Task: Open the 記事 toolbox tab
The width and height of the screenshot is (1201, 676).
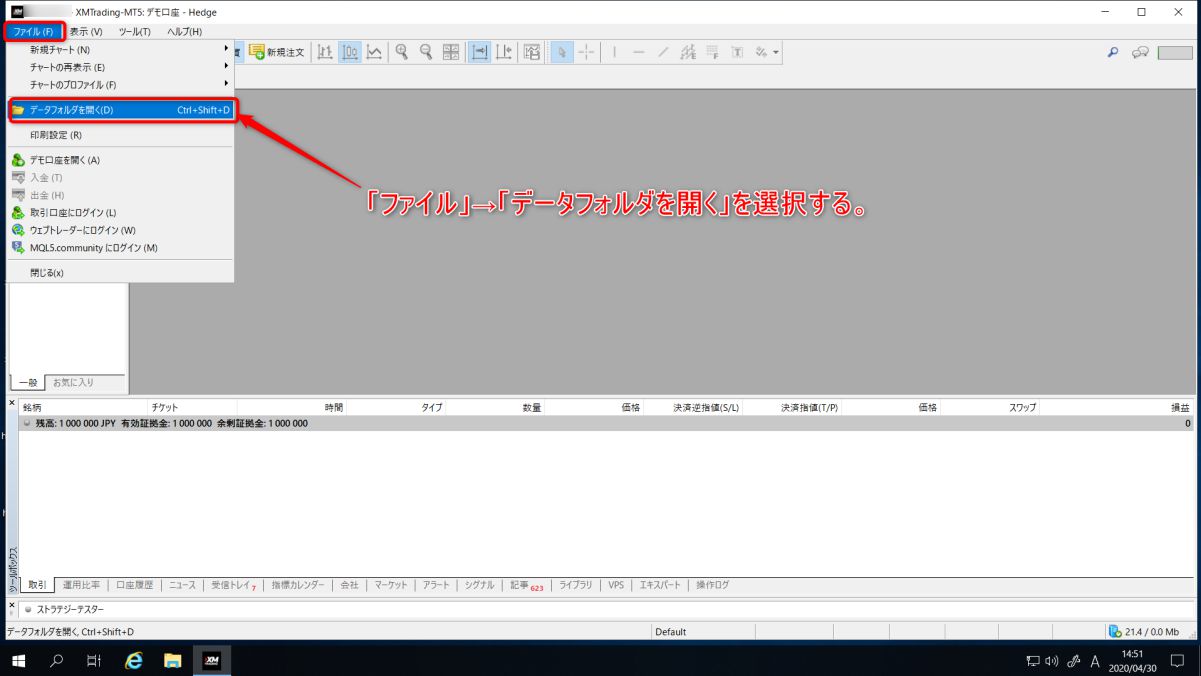Action: coord(526,585)
